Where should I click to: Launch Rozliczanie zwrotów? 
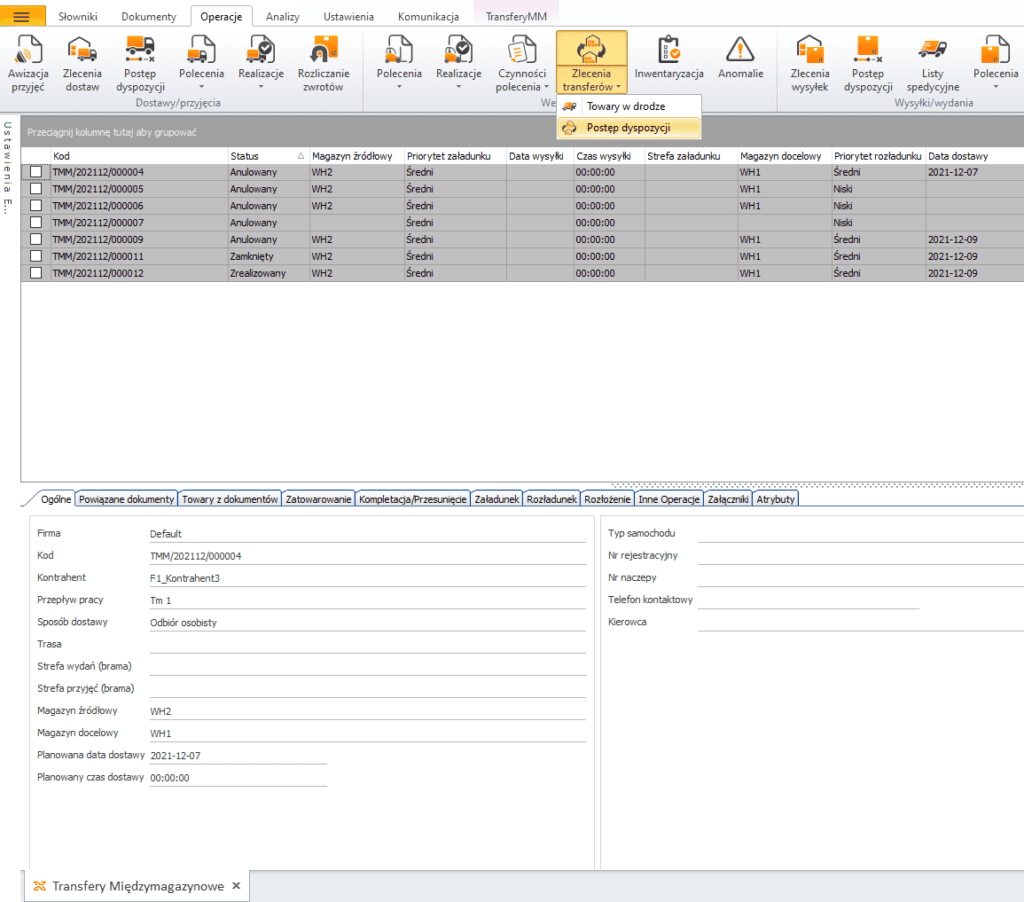click(x=323, y=63)
